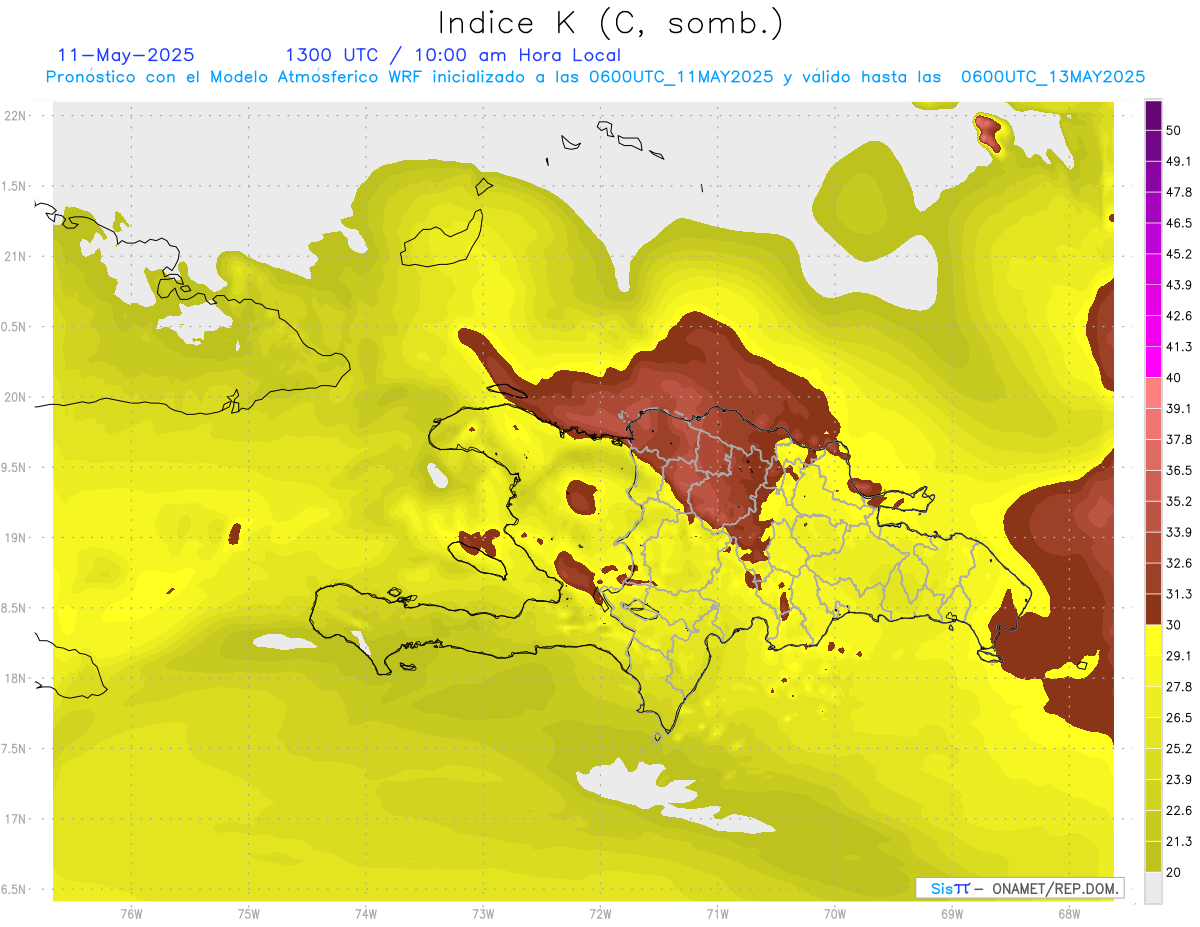Click the '68W' longitude label

point(1069,914)
